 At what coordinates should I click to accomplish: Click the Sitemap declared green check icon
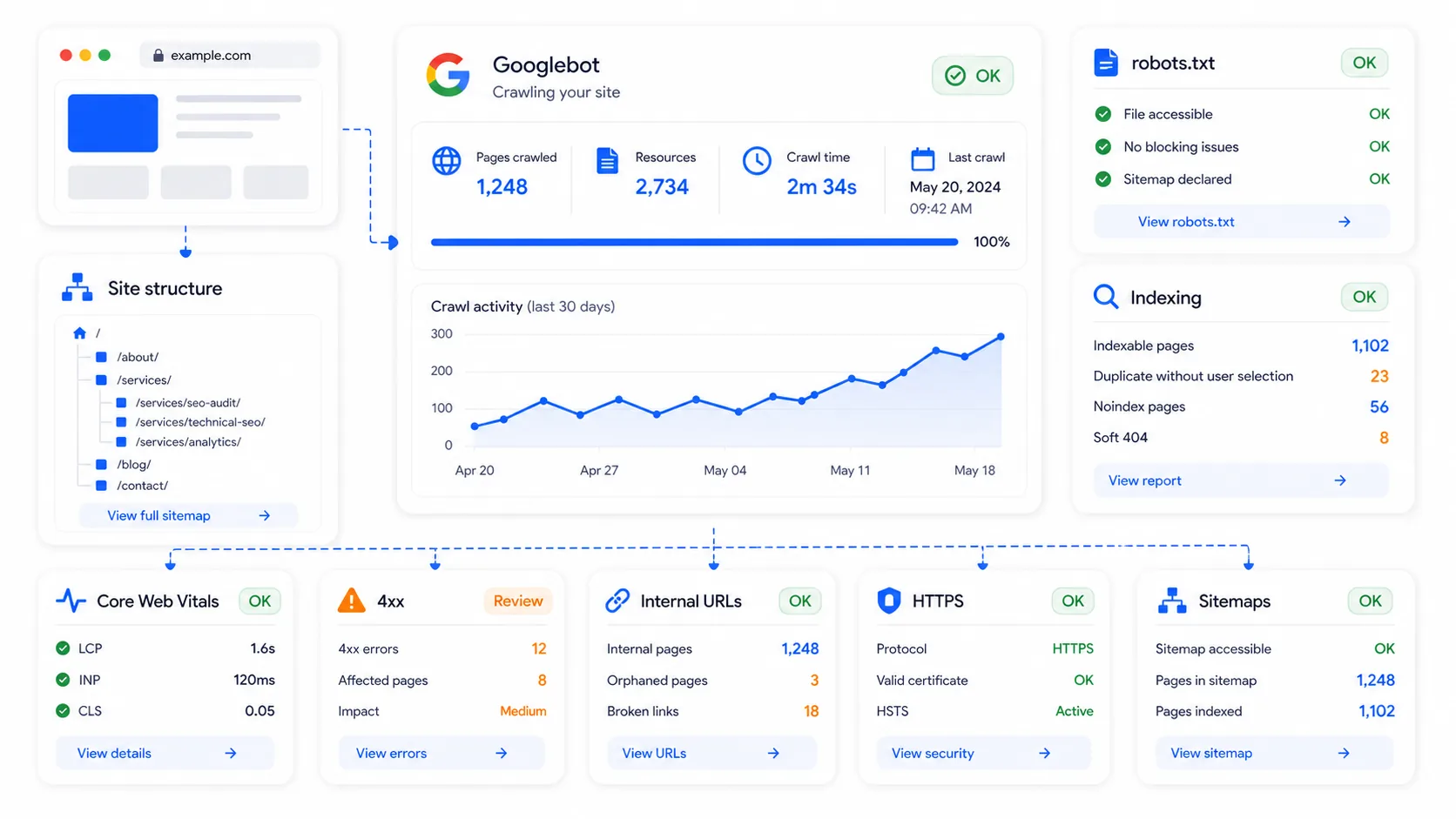[x=1103, y=179]
